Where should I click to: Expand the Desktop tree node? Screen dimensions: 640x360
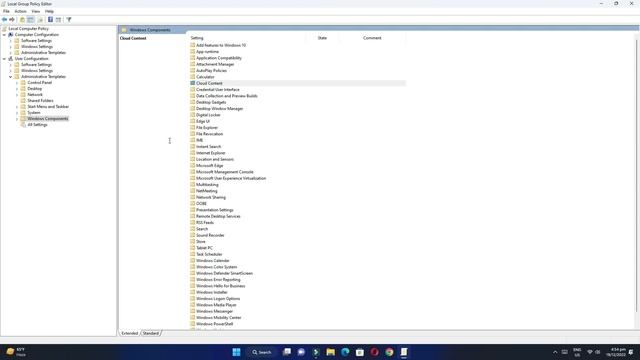pos(17,89)
